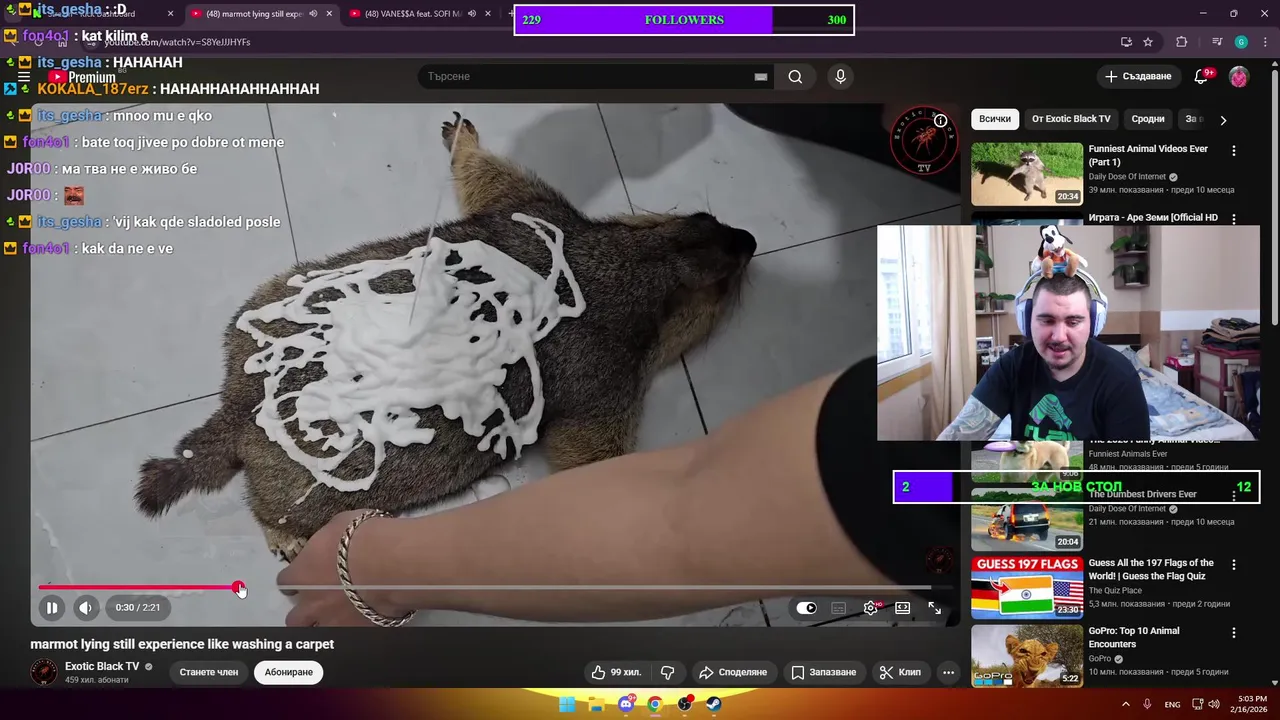
Task: Toggle the autoplay switch in player
Action: [806, 608]
